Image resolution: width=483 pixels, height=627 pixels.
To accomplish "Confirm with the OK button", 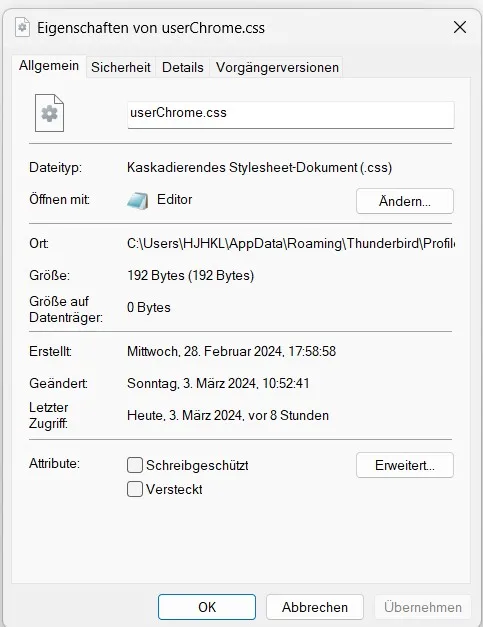I will tap(207, 607).
